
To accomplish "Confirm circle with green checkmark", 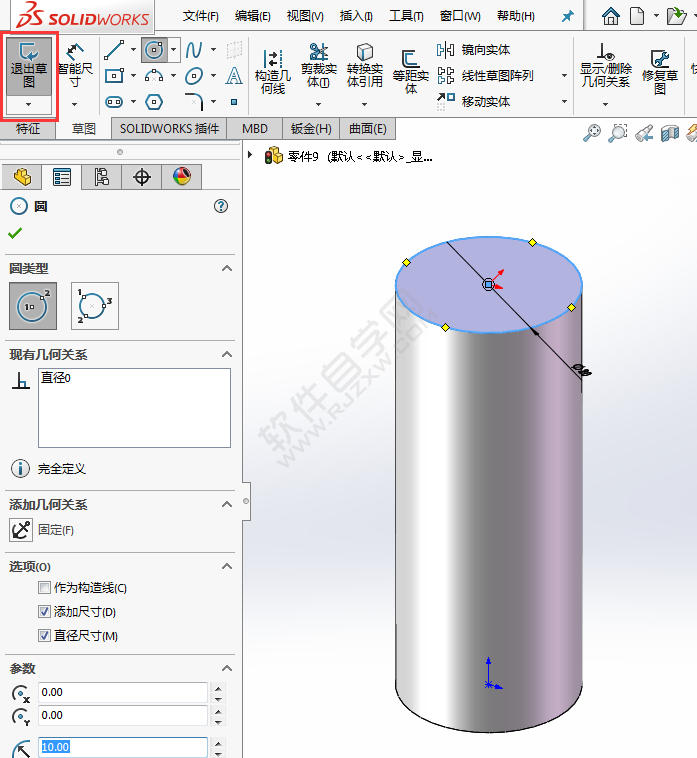I will tap(15, 233).
